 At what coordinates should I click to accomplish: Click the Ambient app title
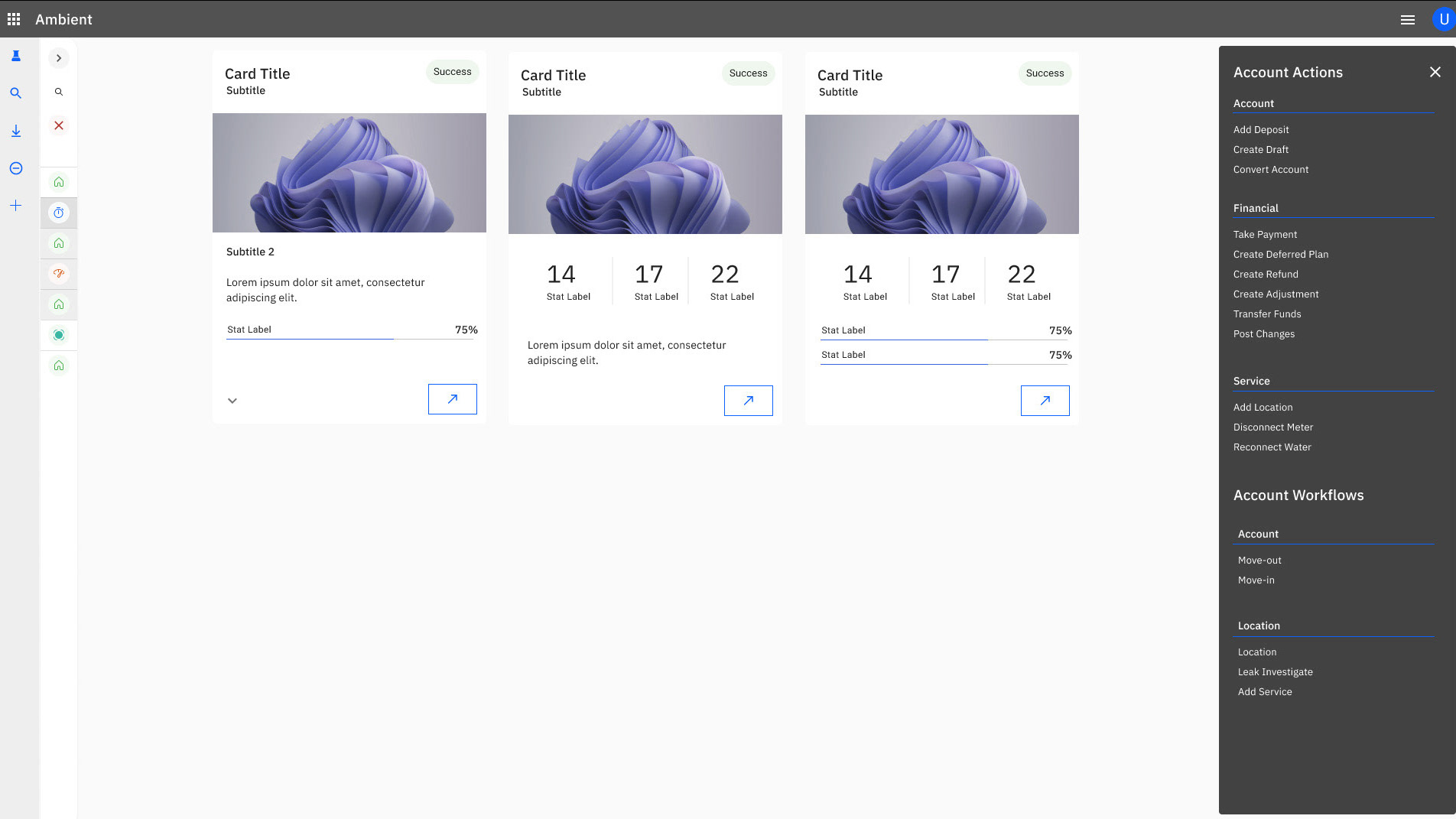point(63,19)
